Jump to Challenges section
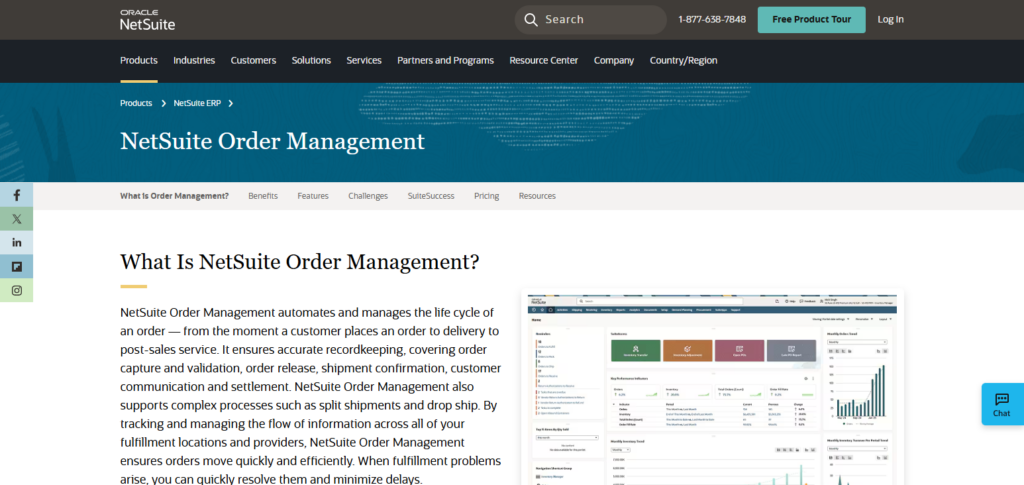1024x485 pixels. [x=368, y=196]
